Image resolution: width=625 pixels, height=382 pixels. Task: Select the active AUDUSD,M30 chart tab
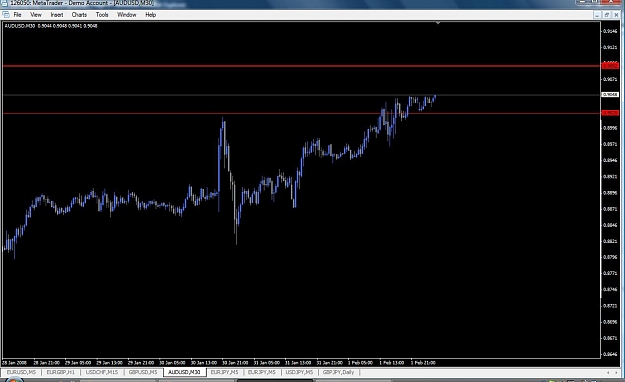coord(185,372)
